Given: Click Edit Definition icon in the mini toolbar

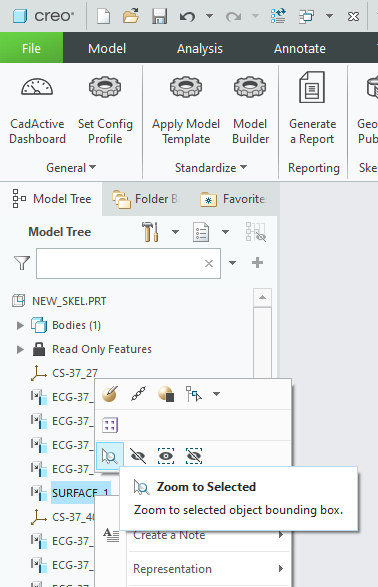Looking at the screenshot, I should tap(110, 394).
